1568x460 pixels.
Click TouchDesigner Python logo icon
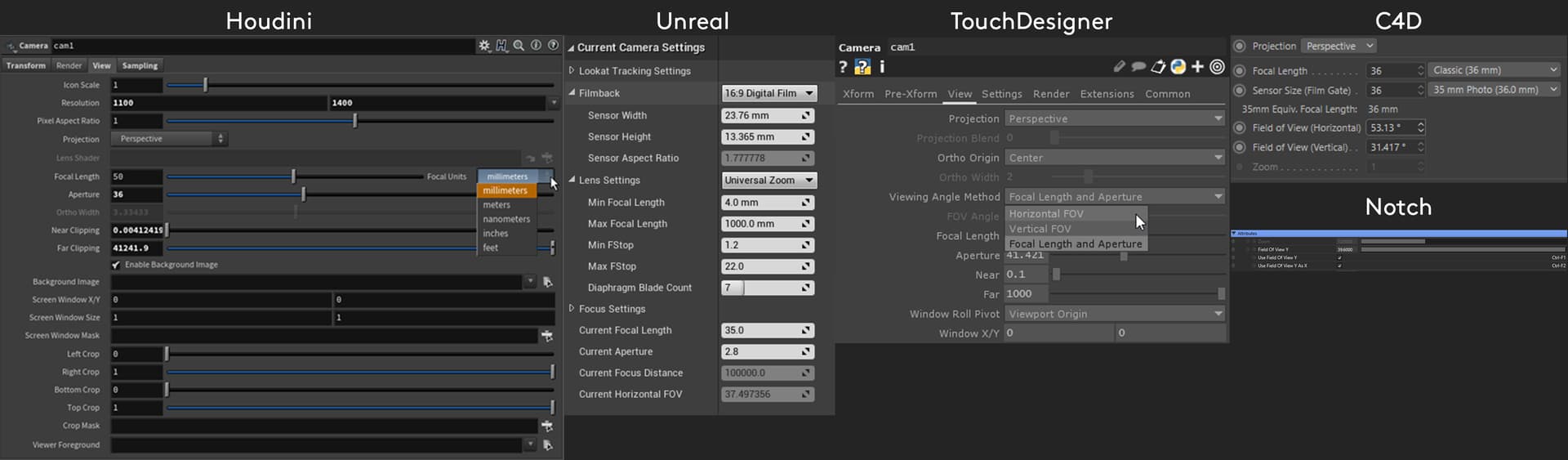[1178, 67]
